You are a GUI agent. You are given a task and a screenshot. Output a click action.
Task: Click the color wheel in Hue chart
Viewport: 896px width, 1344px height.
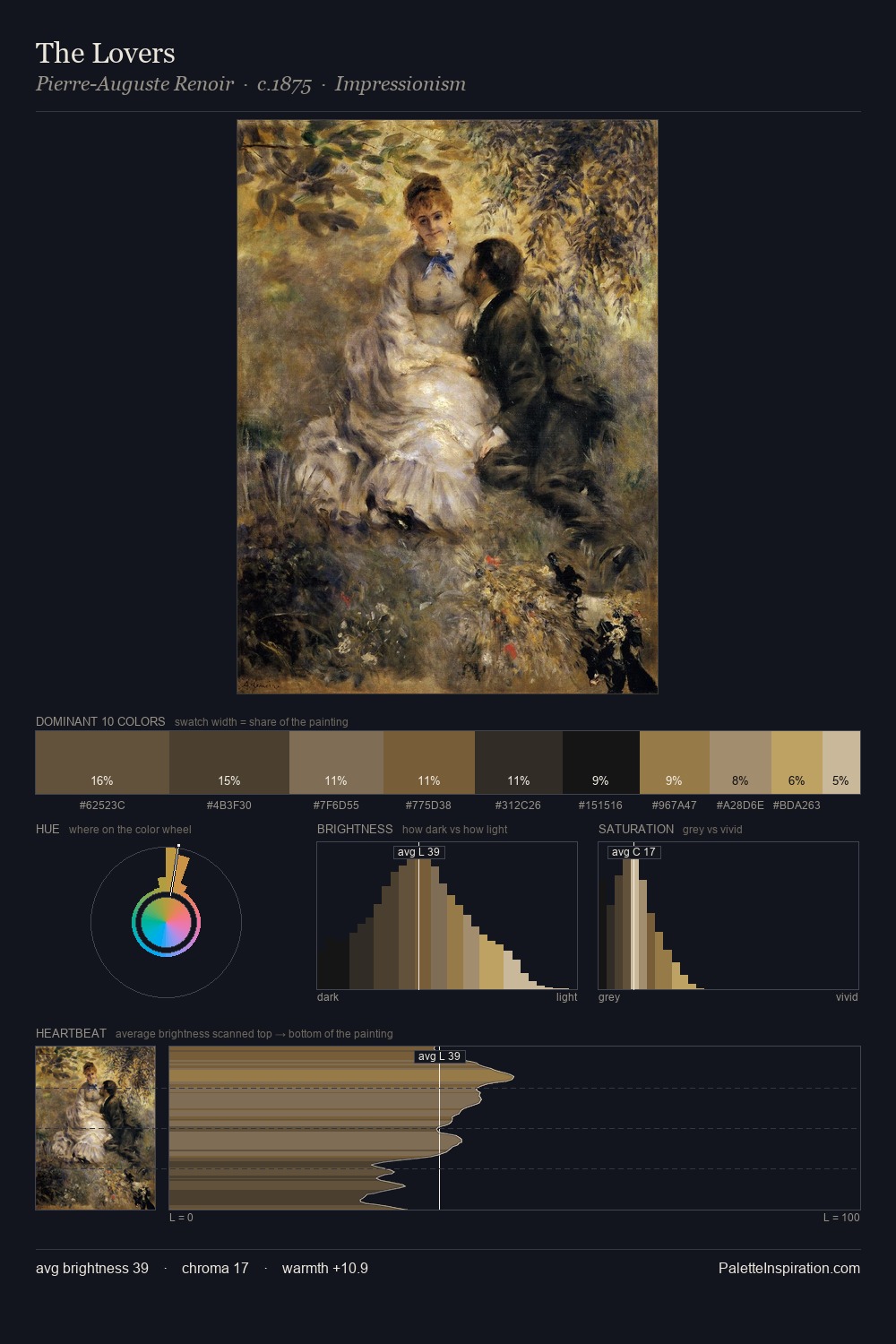(x=166, y=923)
